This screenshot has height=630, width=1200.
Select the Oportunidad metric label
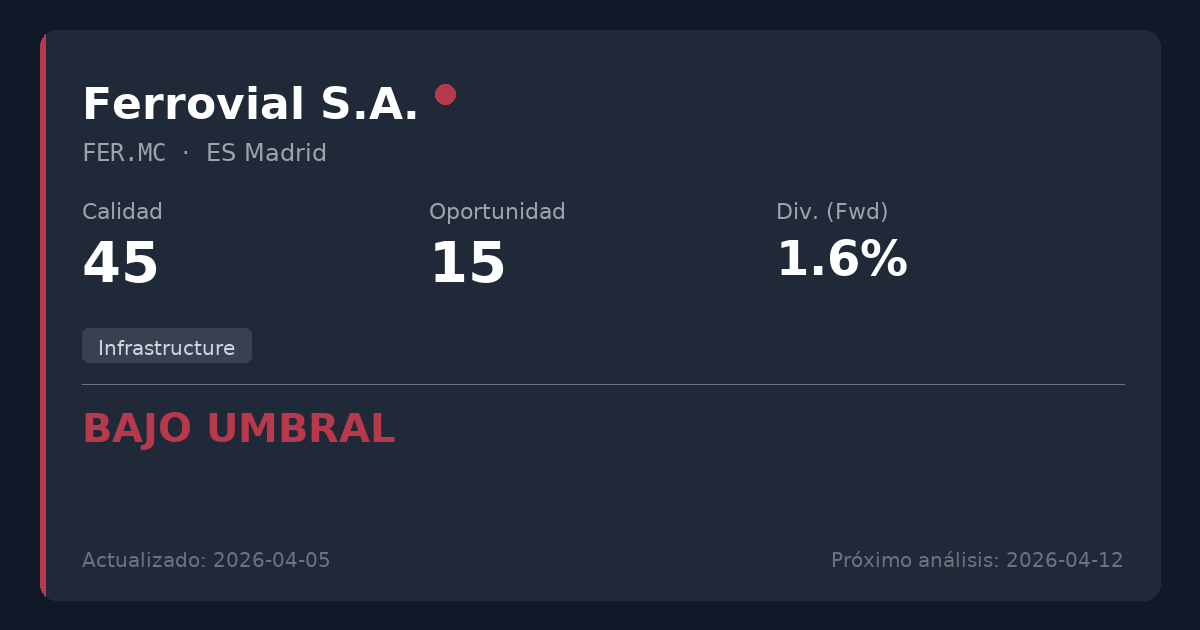point(497,212)
